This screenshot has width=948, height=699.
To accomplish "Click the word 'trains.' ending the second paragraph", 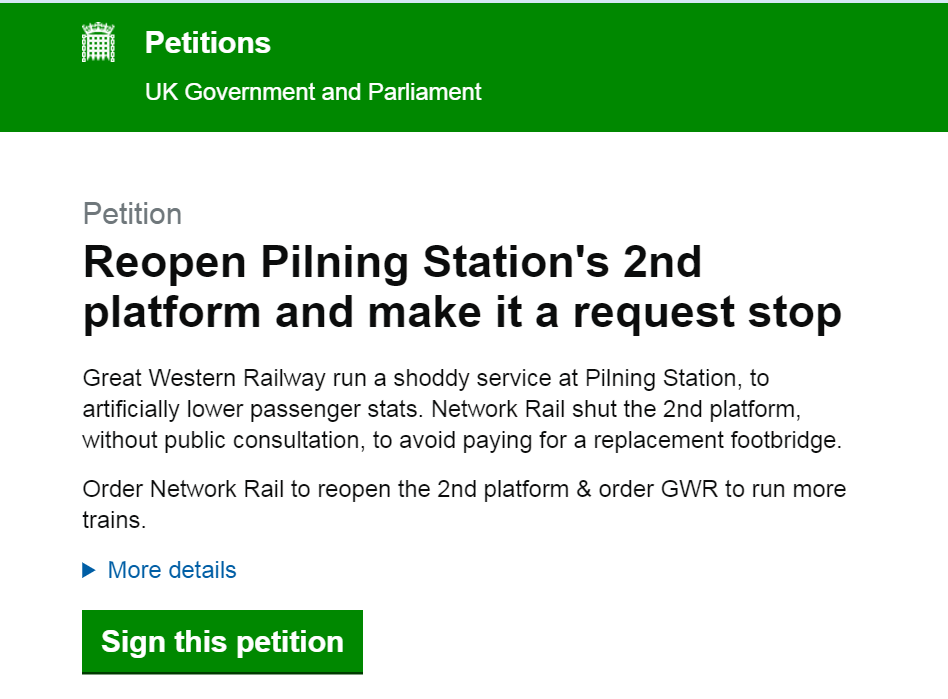I will click(114, 520).
